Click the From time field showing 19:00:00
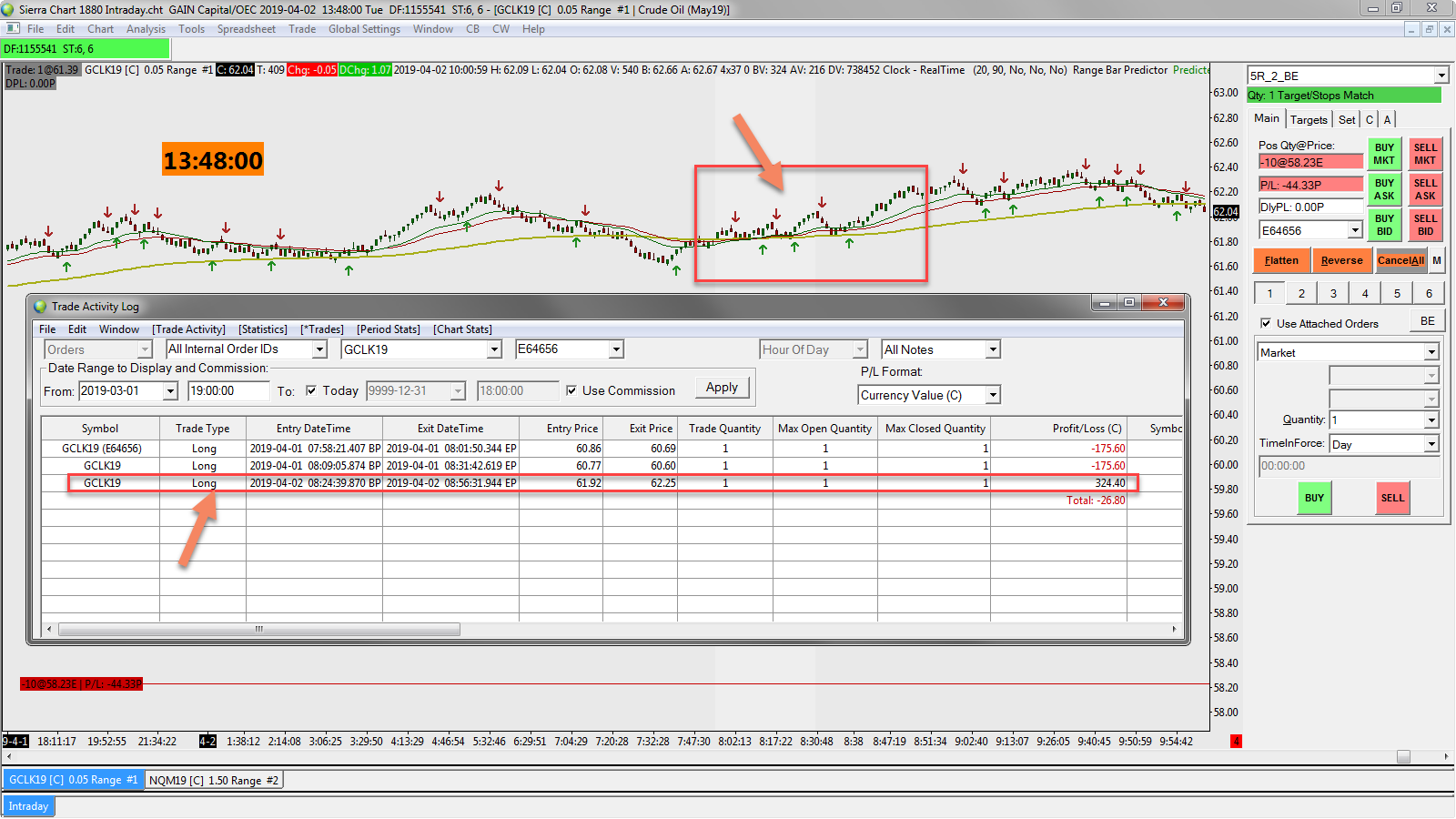The image size is (1456, 819). coord(229,391)
